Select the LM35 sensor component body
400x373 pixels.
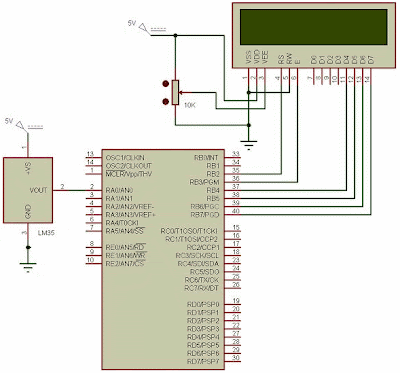[28, 190]
